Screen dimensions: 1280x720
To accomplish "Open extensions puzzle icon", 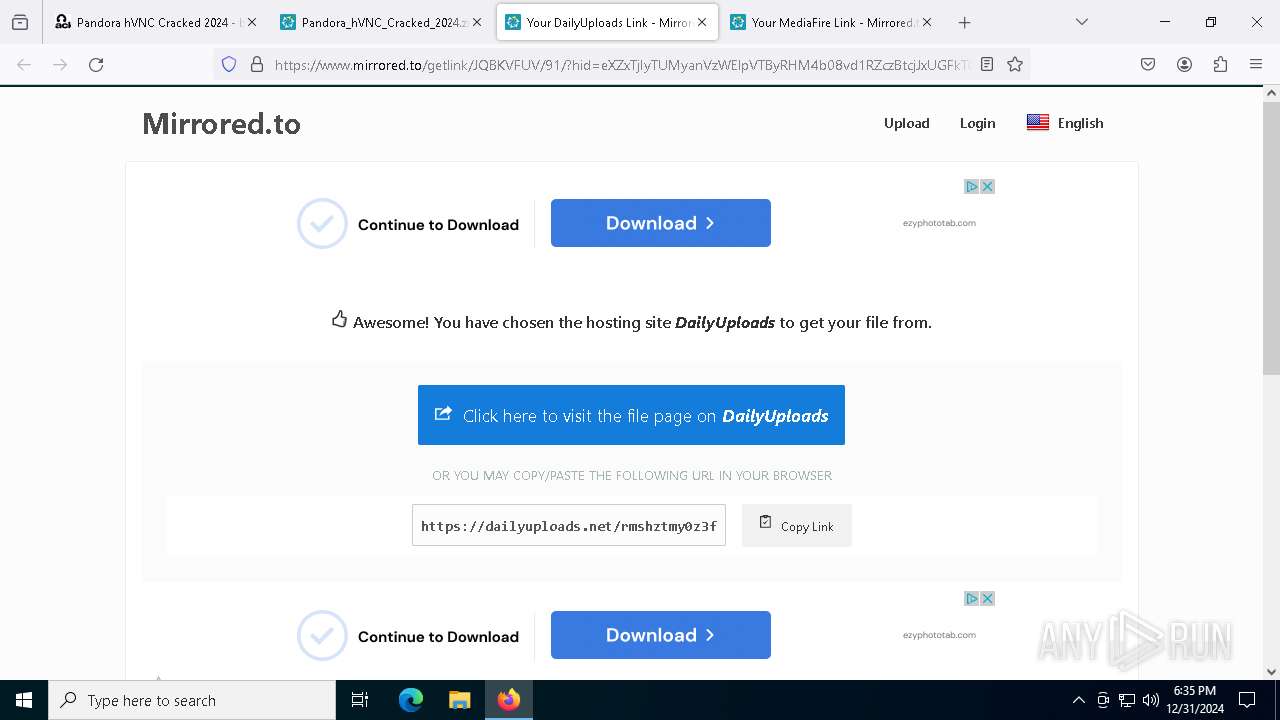I will 1220,64.
